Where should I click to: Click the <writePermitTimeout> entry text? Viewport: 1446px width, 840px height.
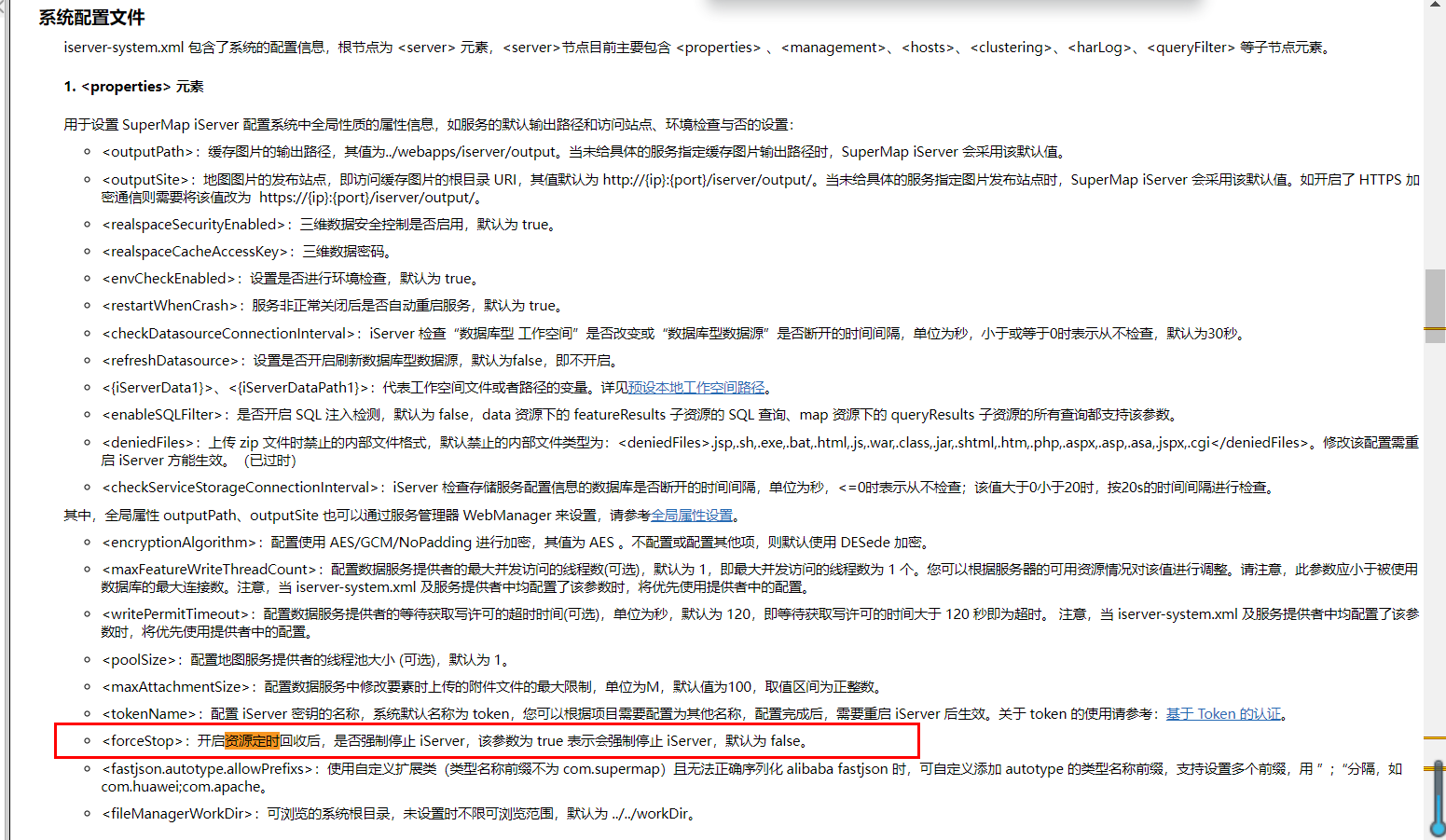pyautogui.click(x=761, y=623)
